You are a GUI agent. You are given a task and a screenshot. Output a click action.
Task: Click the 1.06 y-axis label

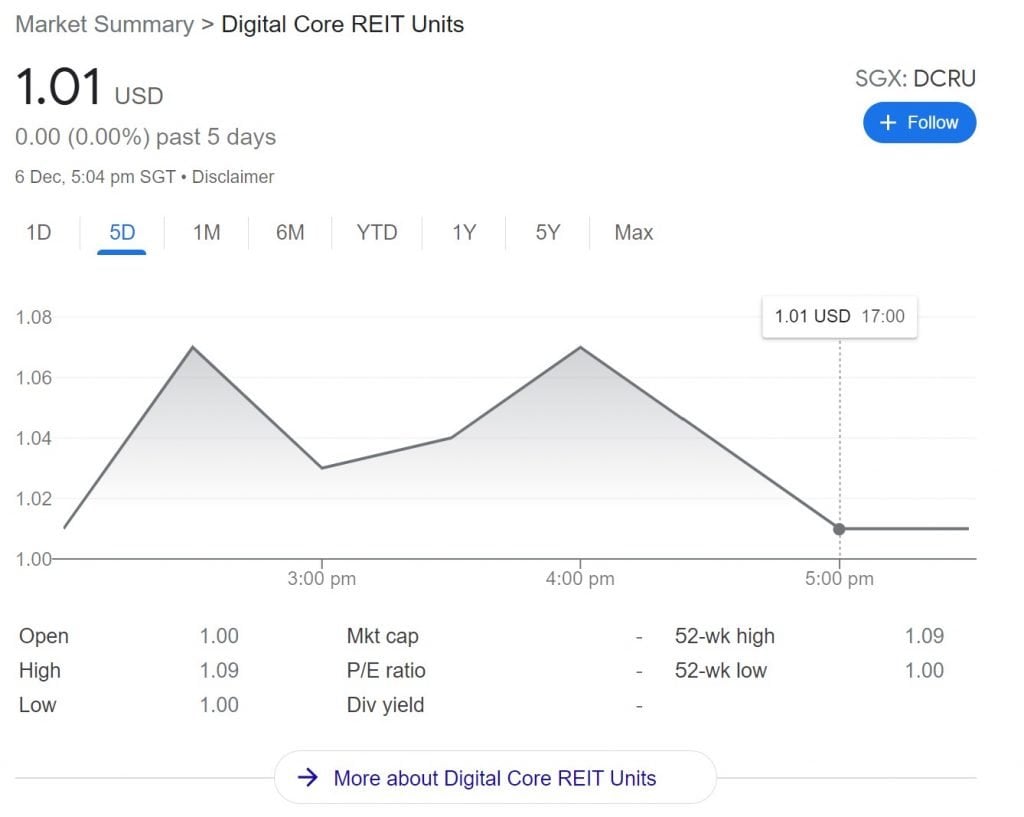pyautogui.click(x=34, y=377)
